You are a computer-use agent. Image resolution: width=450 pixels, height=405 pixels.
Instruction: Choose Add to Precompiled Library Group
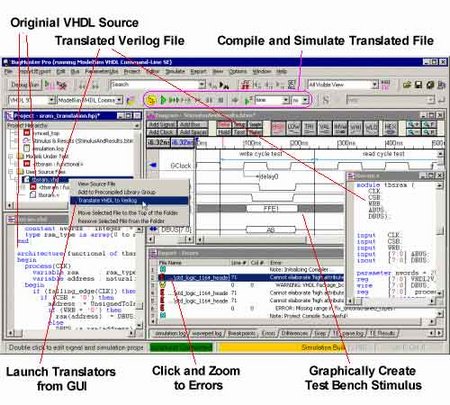click(129, 192)
